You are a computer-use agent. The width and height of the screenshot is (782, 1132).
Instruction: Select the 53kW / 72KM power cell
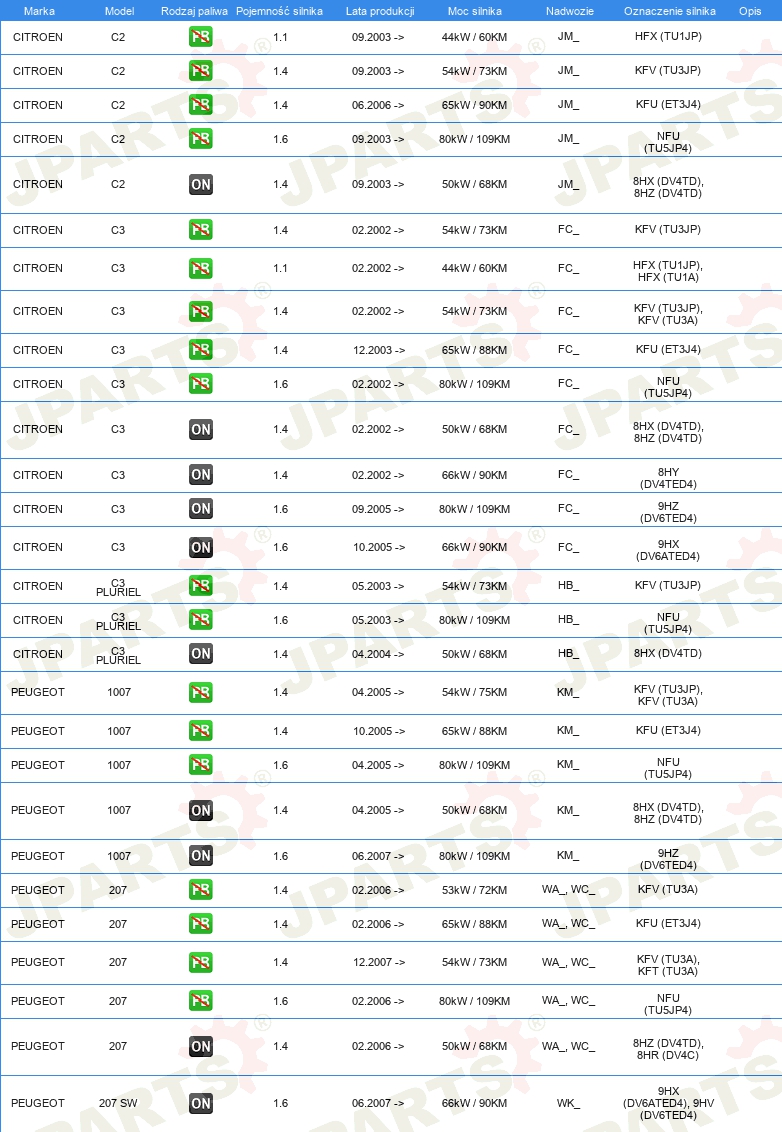(474, 890)
